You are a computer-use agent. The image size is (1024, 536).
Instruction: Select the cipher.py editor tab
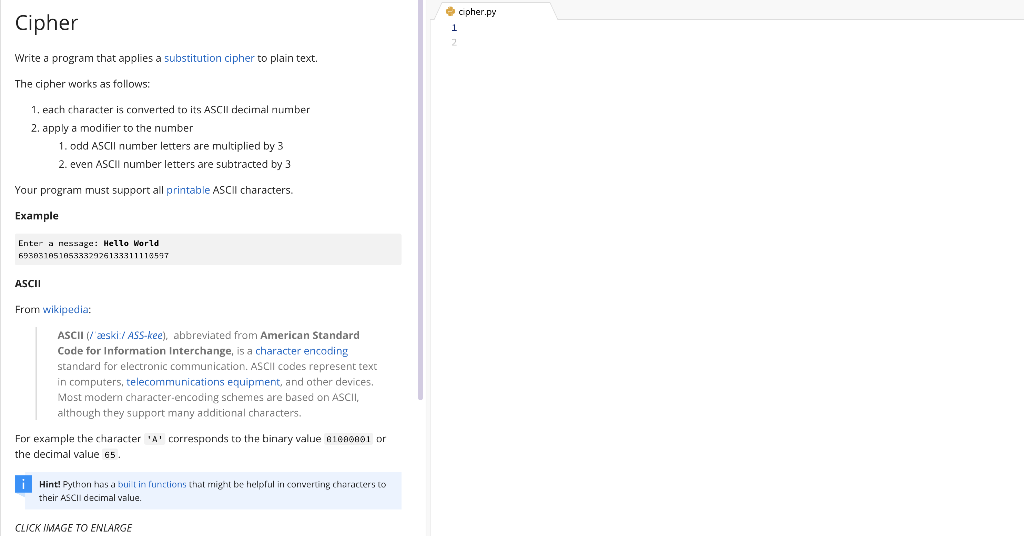pos(494,11)
